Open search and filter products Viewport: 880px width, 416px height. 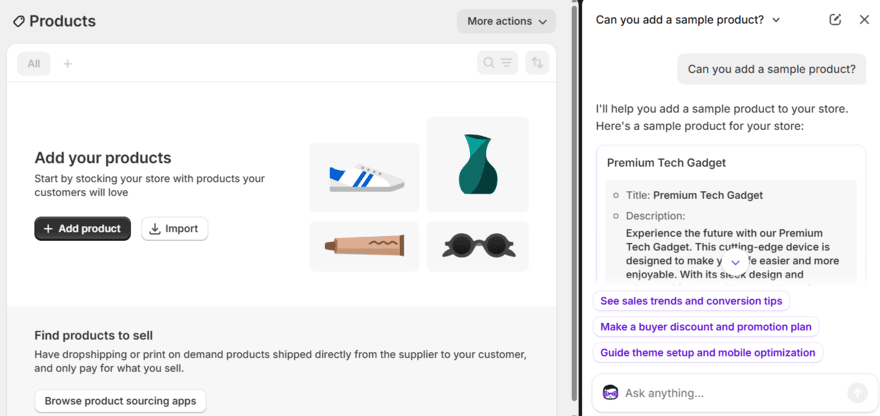pyautogui.click(x=497, y=63)
